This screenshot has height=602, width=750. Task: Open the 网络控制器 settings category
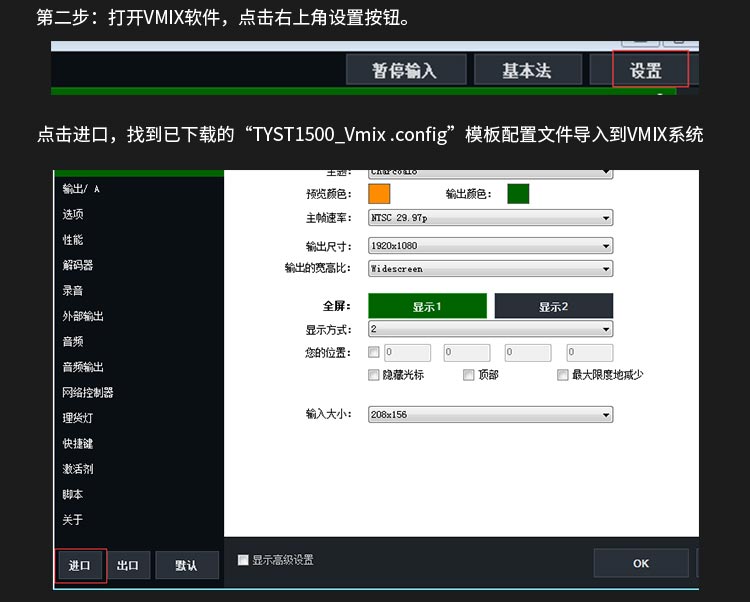click(88, 393)
